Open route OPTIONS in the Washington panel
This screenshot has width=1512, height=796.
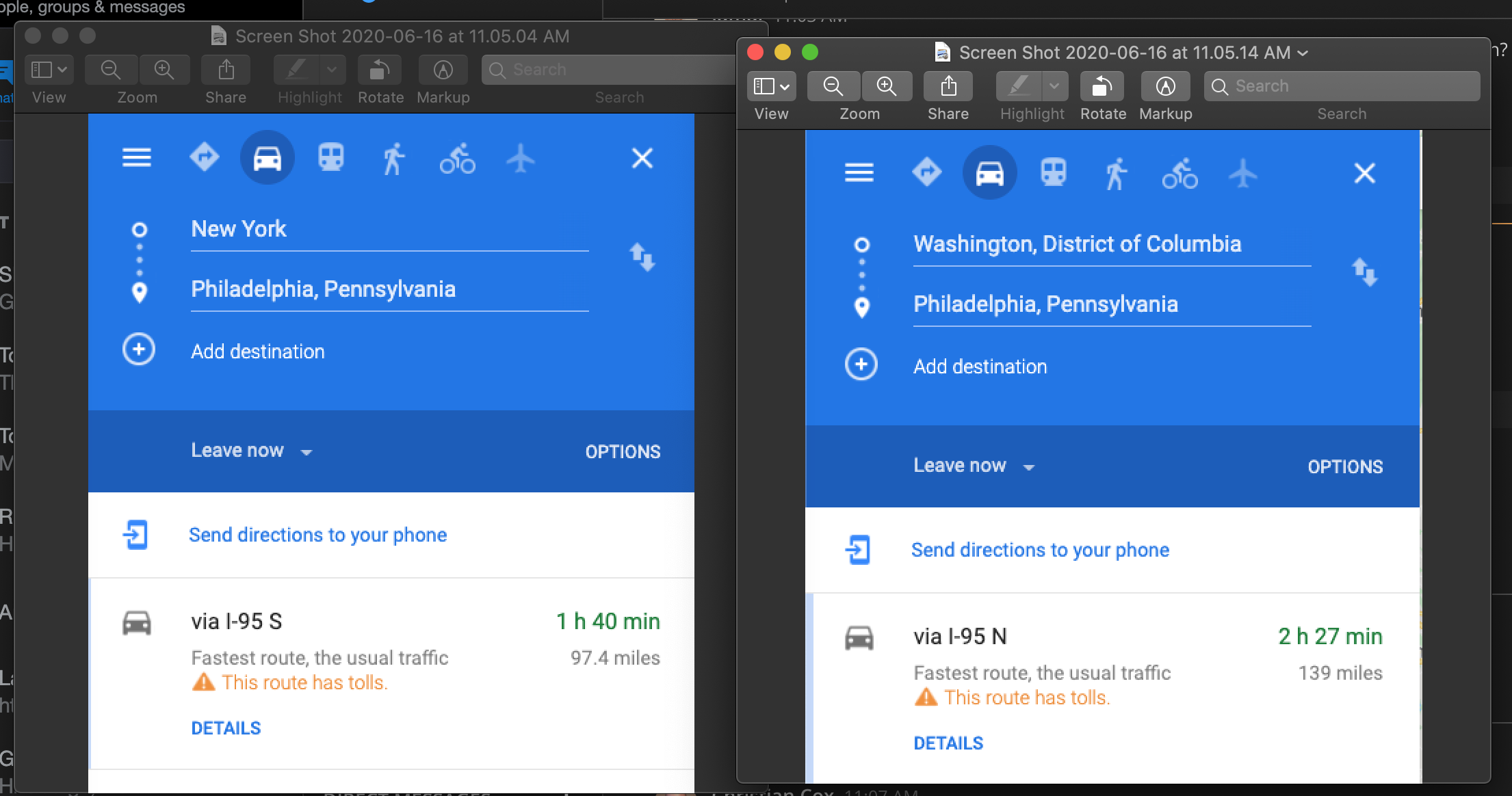click(x=1345, y=466)
